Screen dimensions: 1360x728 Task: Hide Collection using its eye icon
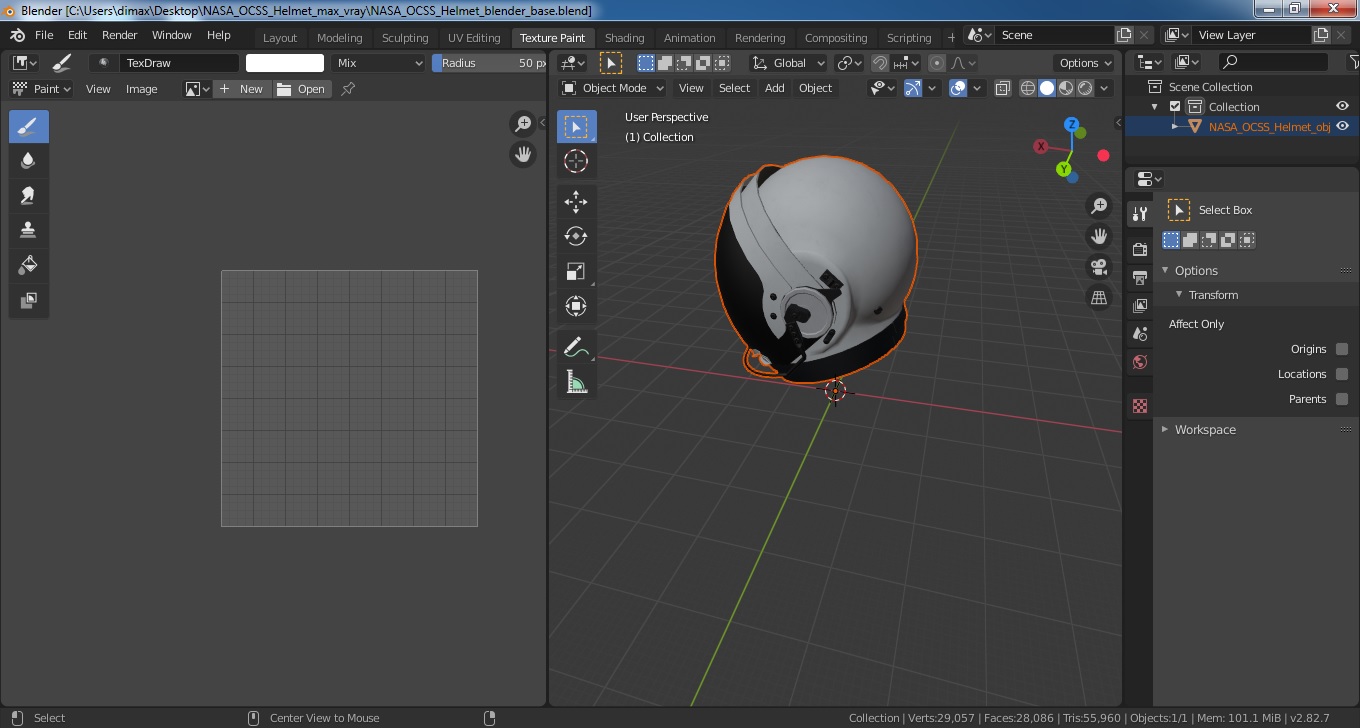[1343, 107]
